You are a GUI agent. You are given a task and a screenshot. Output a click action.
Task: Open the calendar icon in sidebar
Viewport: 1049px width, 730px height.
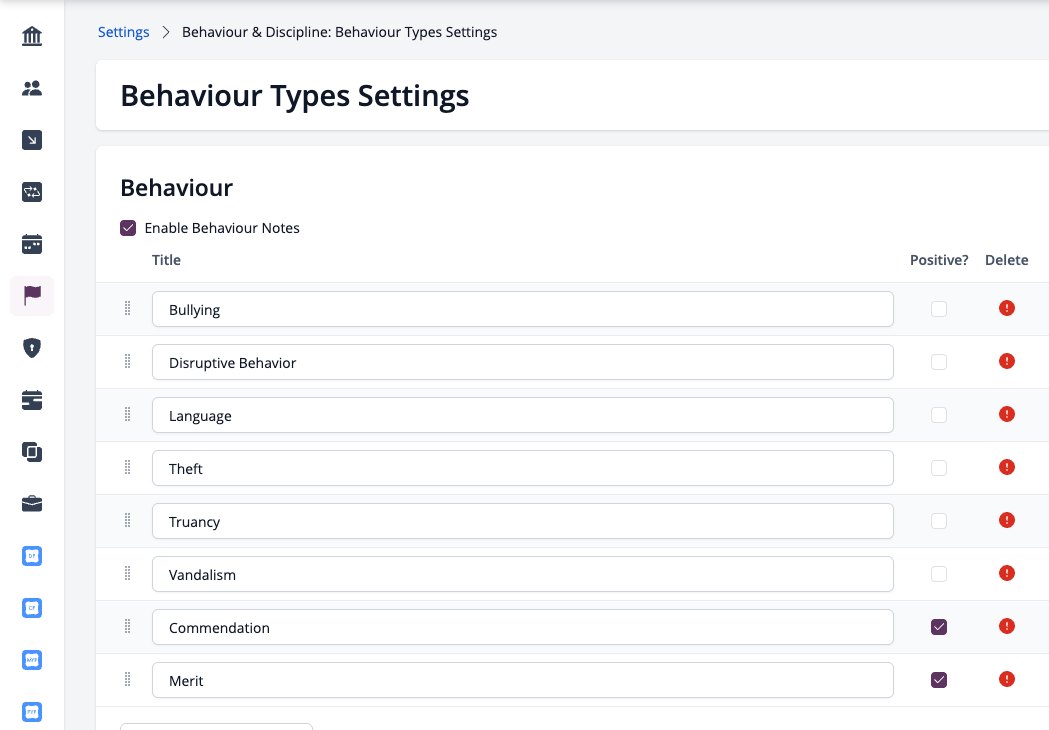pyautogui.click(x=32, y=244)
